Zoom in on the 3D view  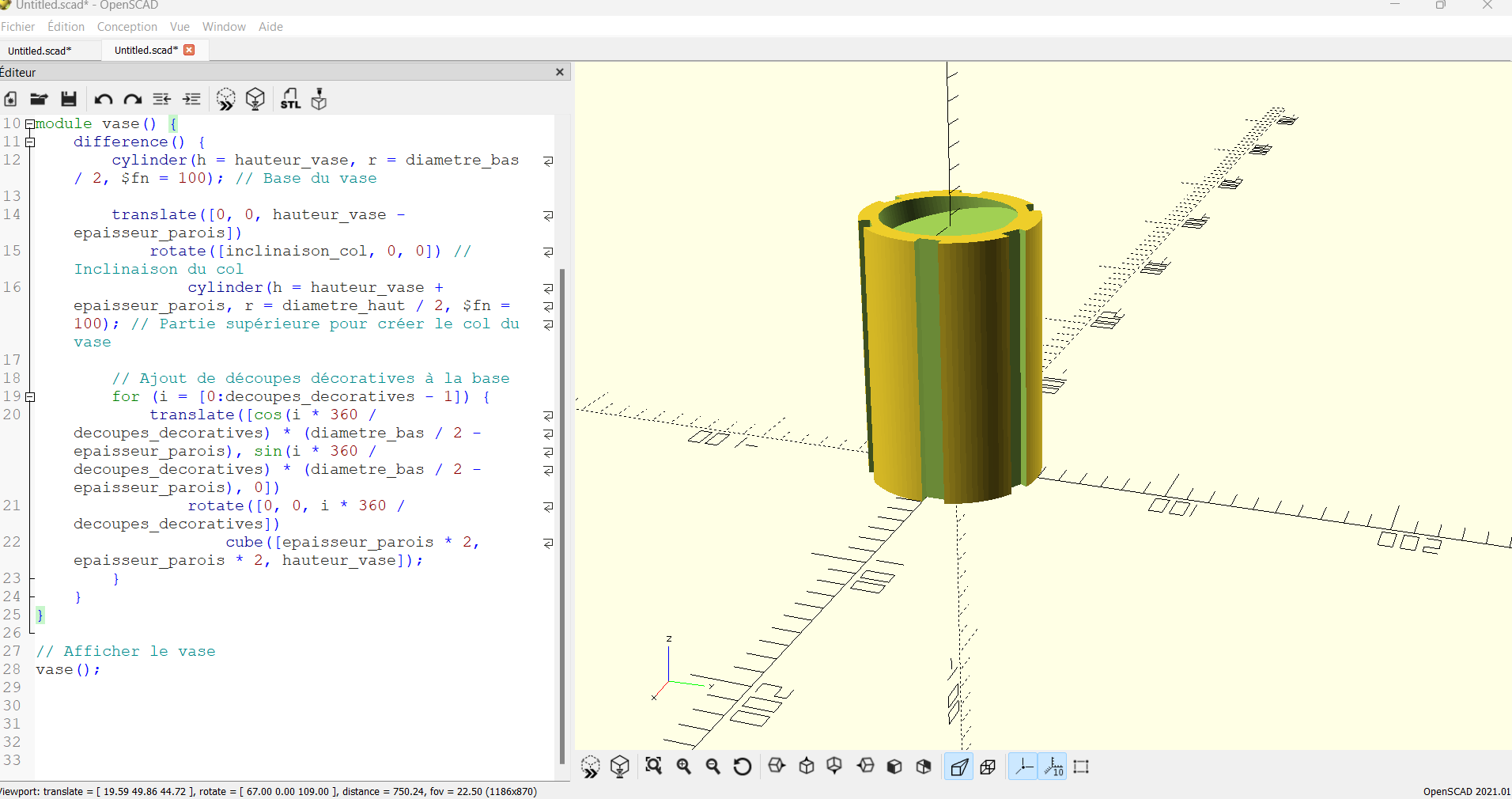tap(684, 766)
